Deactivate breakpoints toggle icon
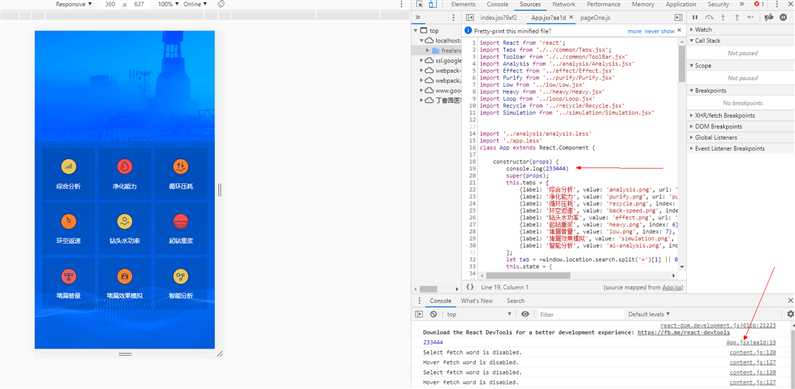Screen dimensions: 795x389 click(x=769, y=18)
